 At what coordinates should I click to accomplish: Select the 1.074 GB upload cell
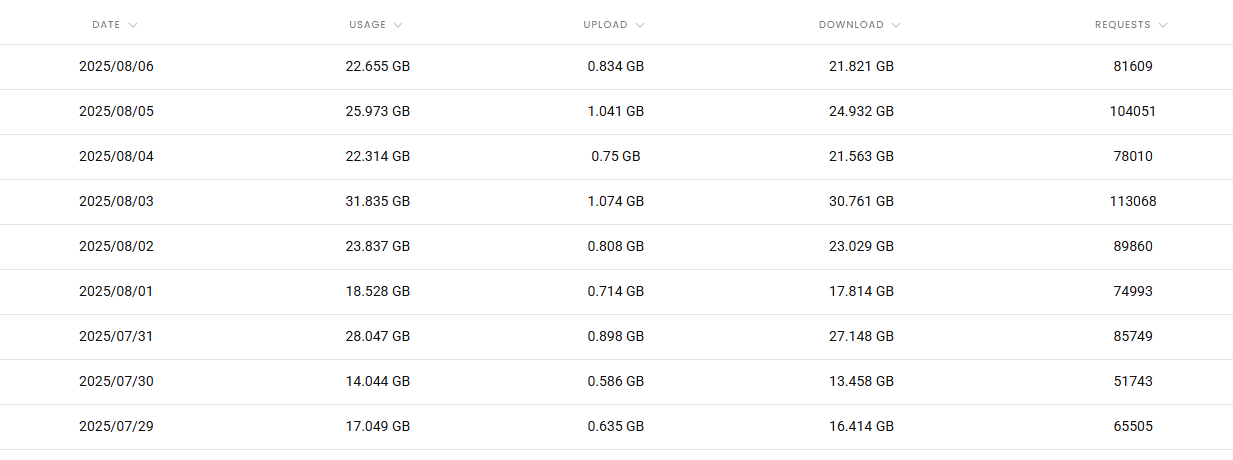616,202
